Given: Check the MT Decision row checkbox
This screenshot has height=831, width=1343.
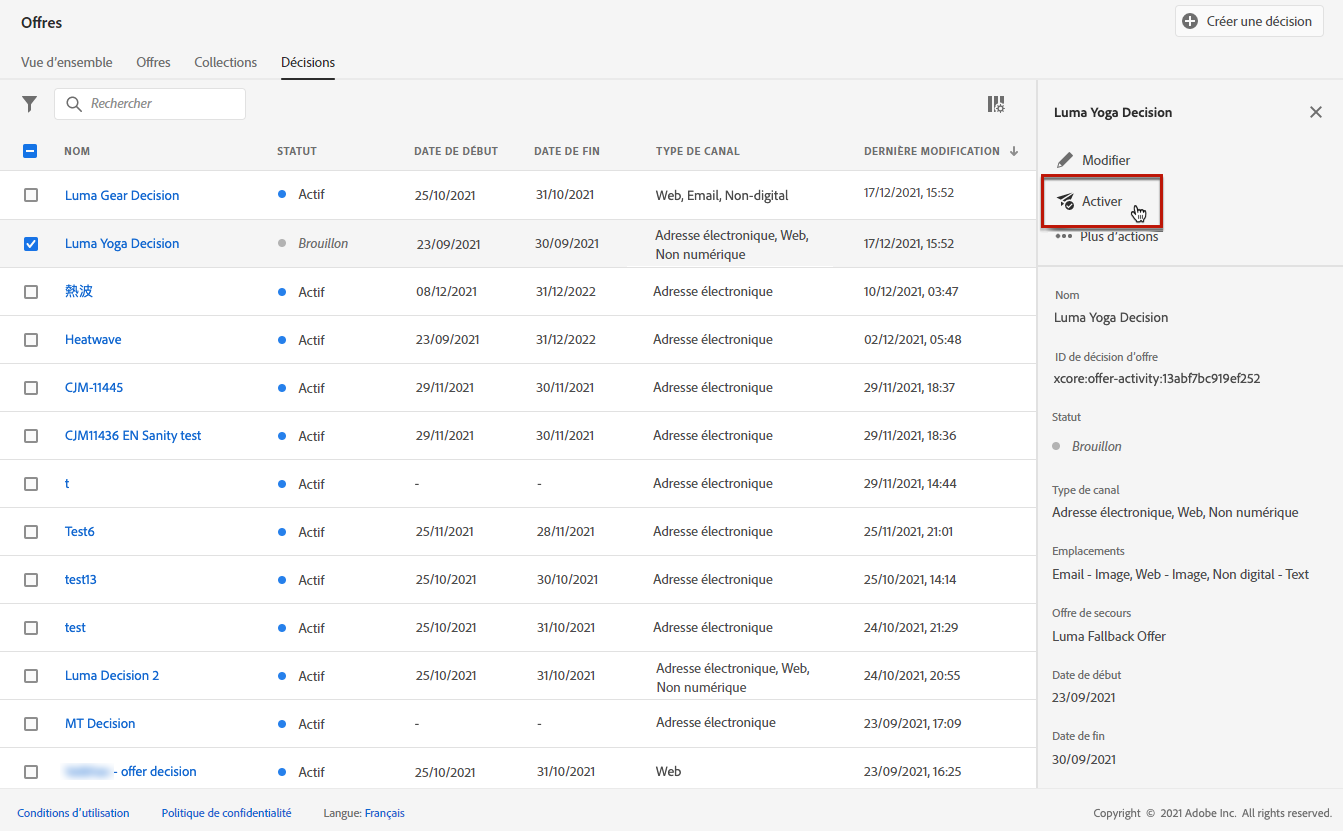Looking at the screenshot, I should [31, 724].
